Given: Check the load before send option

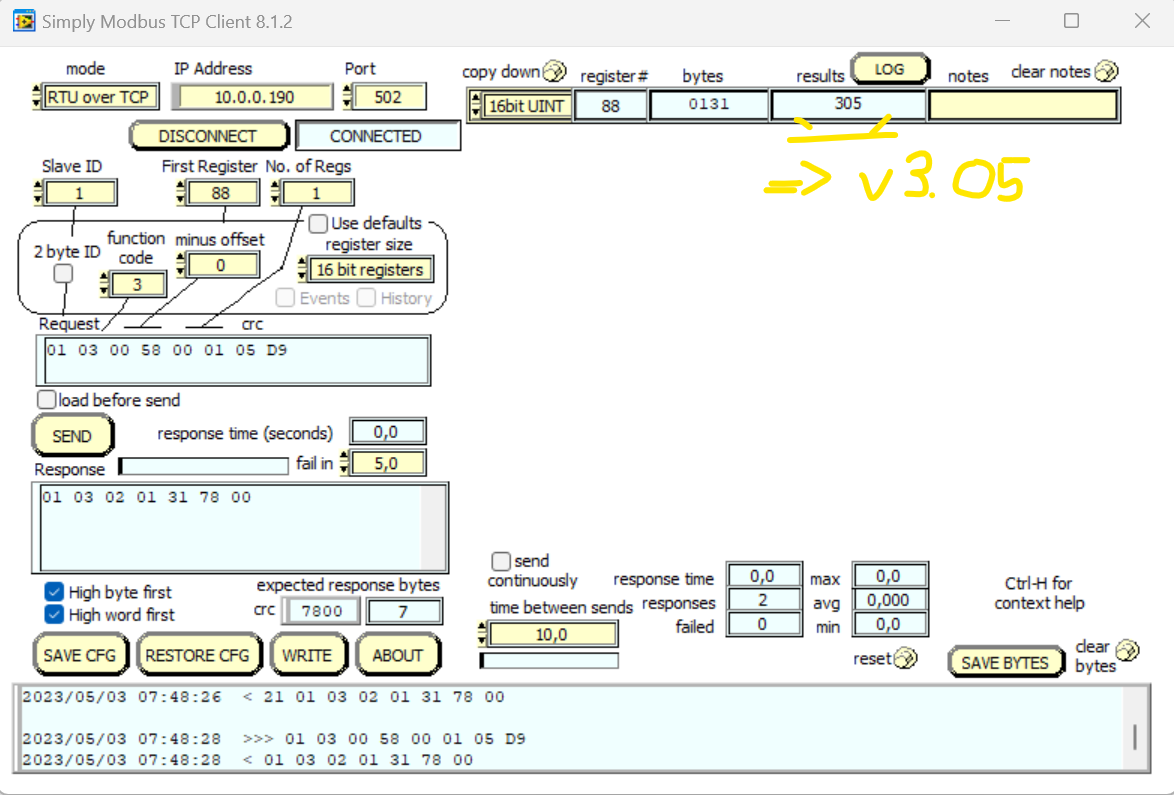Looking at the screenshot, I should point(46,400).
